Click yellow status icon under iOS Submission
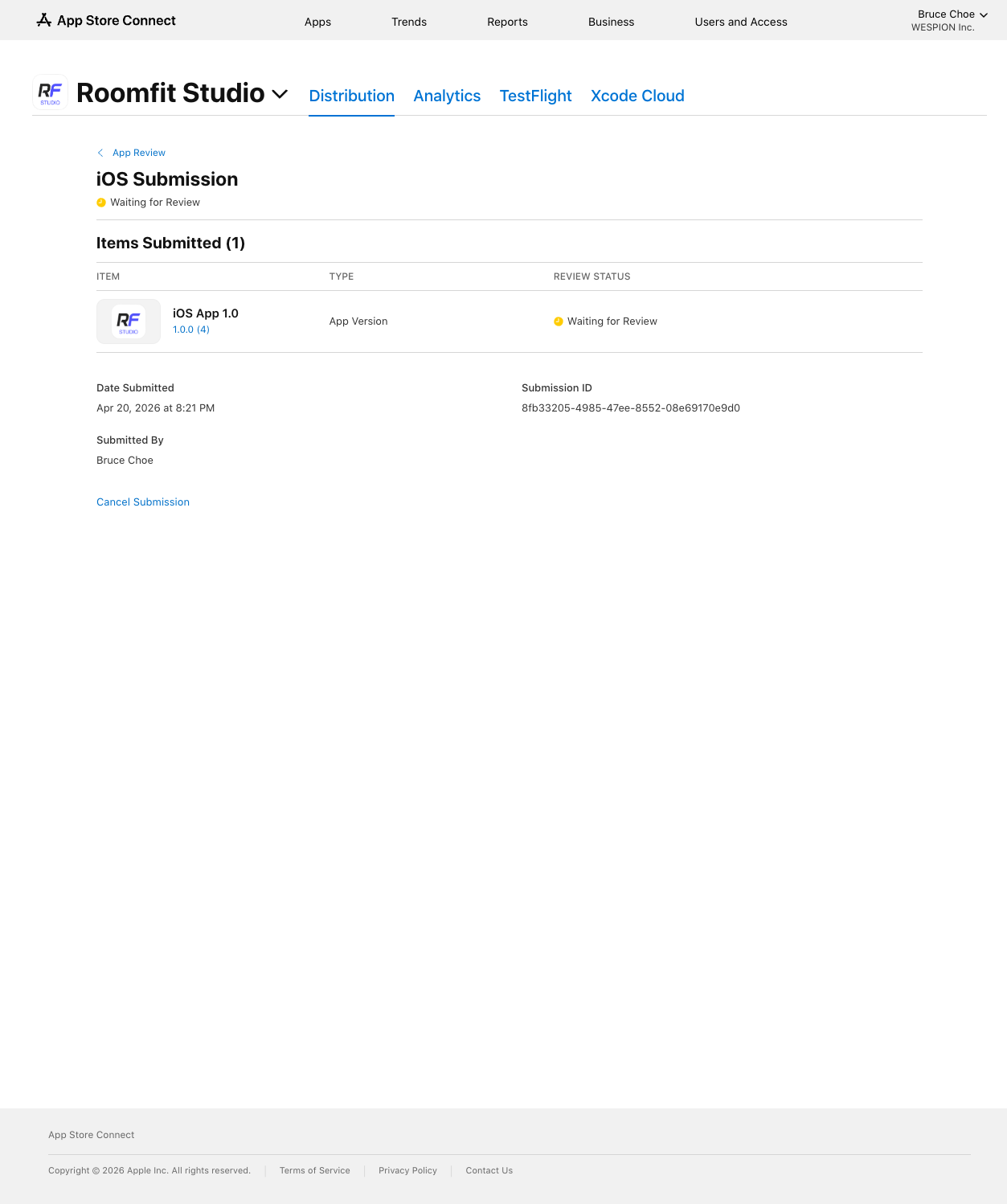The image size is (1007, 1204). coord(101,203)
